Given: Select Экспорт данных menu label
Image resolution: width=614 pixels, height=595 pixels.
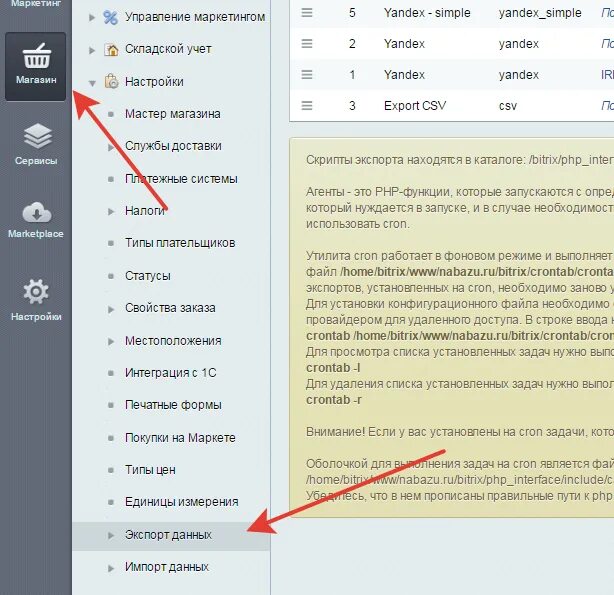Looking at the screenshot, I should 168,535.
